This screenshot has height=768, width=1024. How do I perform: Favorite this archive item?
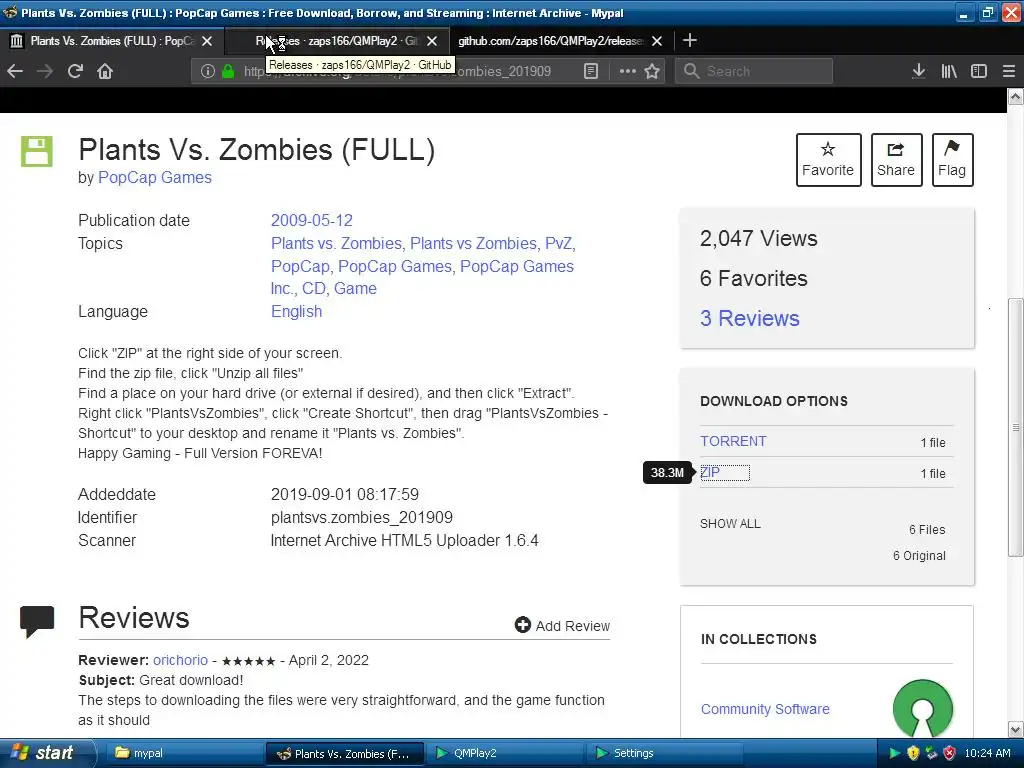click(828, 160)
